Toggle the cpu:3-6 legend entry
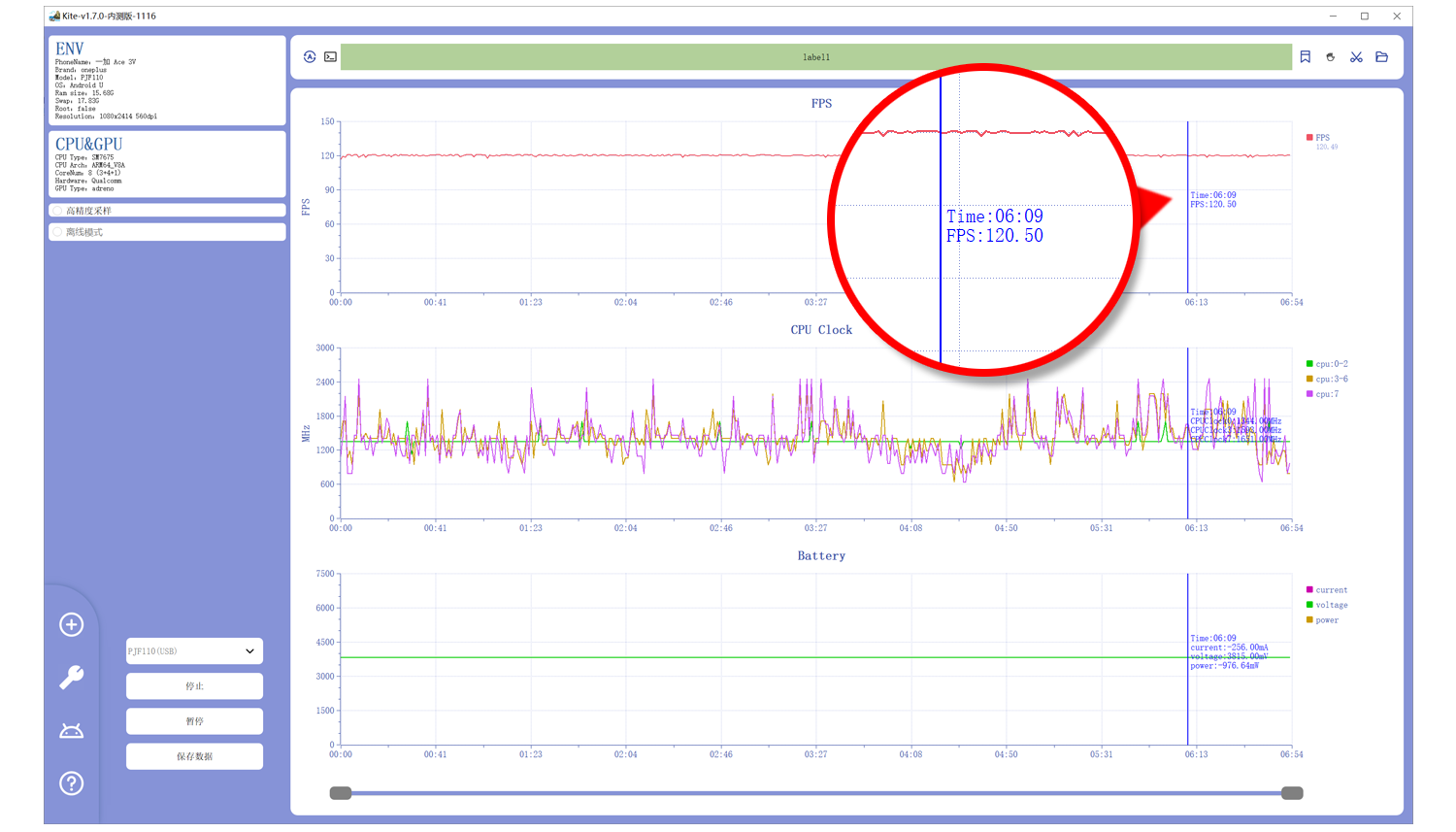 1327,380
